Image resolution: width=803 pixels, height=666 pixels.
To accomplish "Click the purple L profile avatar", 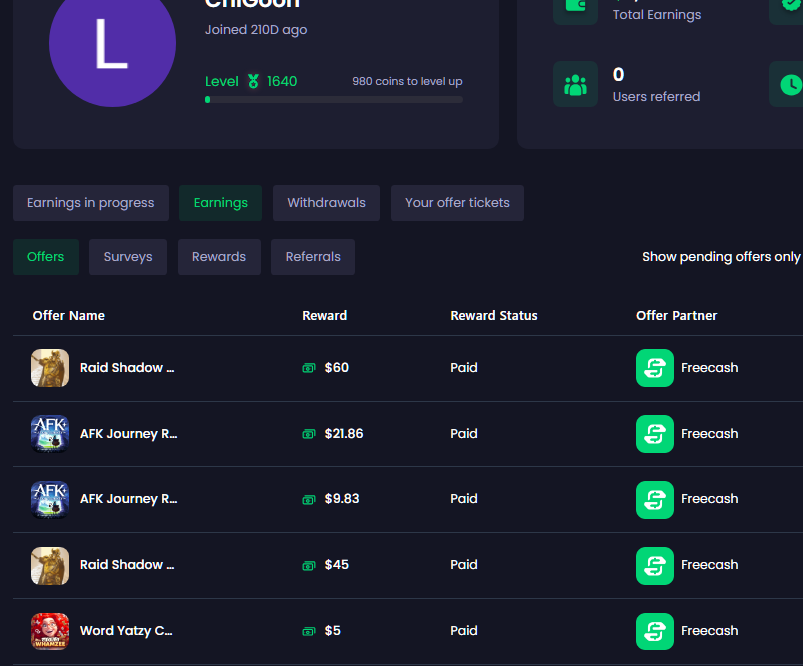I will click(112, 44).
